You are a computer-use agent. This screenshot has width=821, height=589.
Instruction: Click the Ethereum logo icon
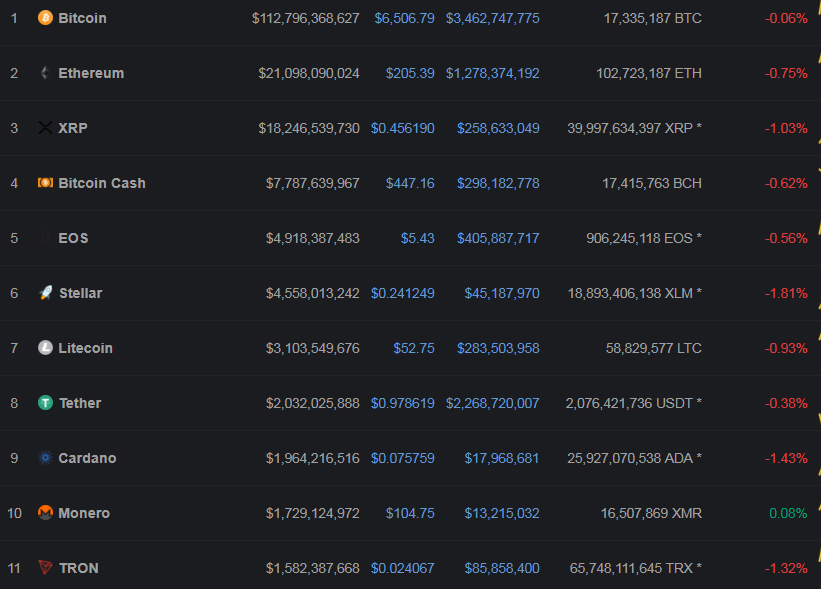click(45, 73)
